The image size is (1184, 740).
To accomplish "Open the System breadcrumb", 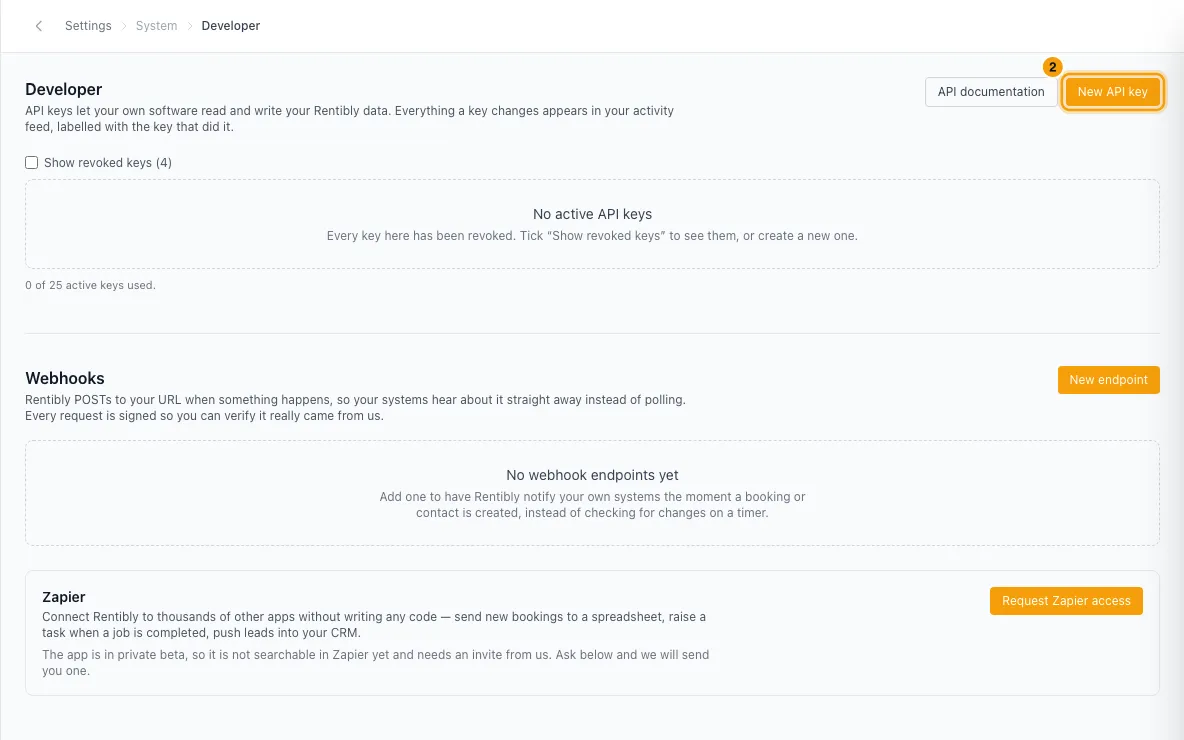I will pos(156,26).
